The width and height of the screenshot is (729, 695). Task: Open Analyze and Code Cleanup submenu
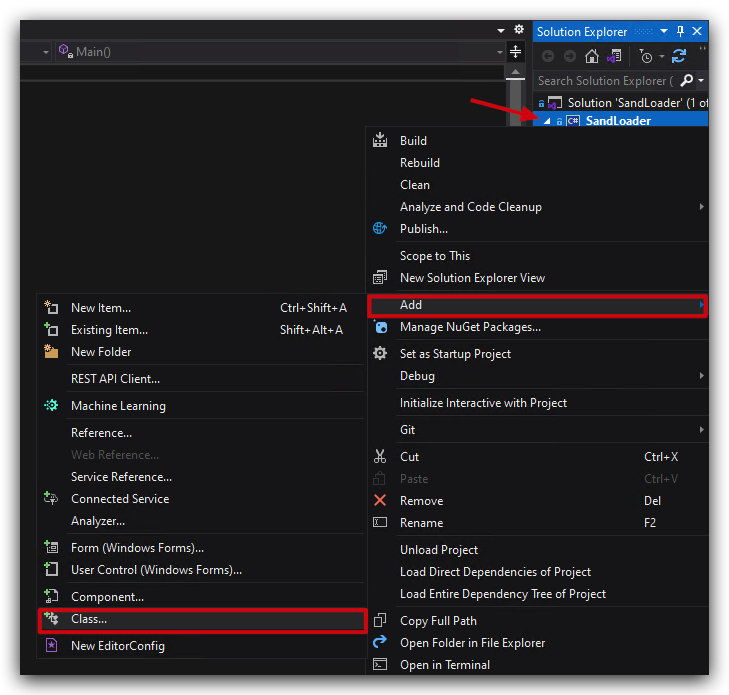coord(537,207)
